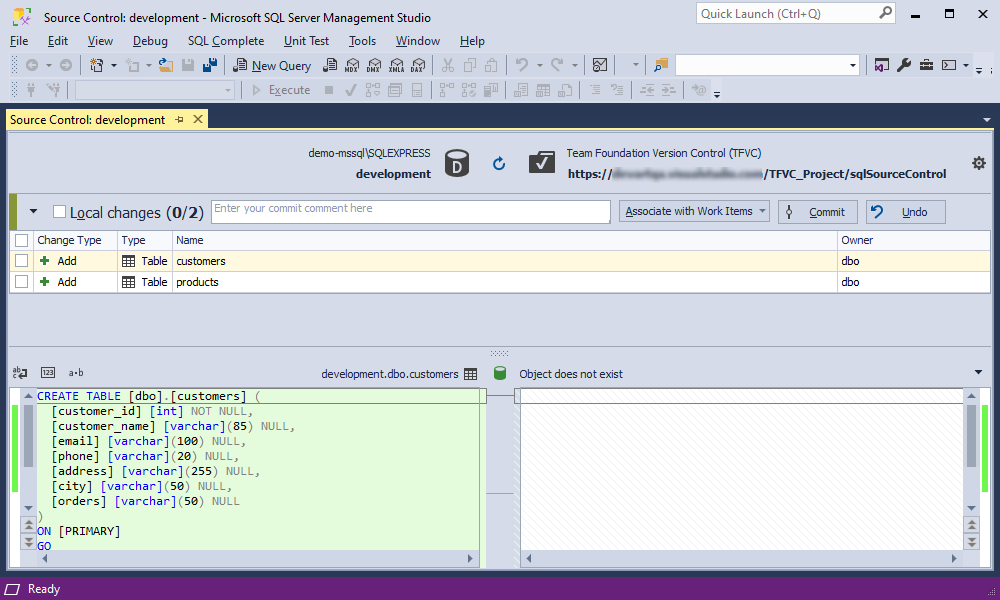
Task: Expand the diff pane options arrow
Action: [978, 372]
